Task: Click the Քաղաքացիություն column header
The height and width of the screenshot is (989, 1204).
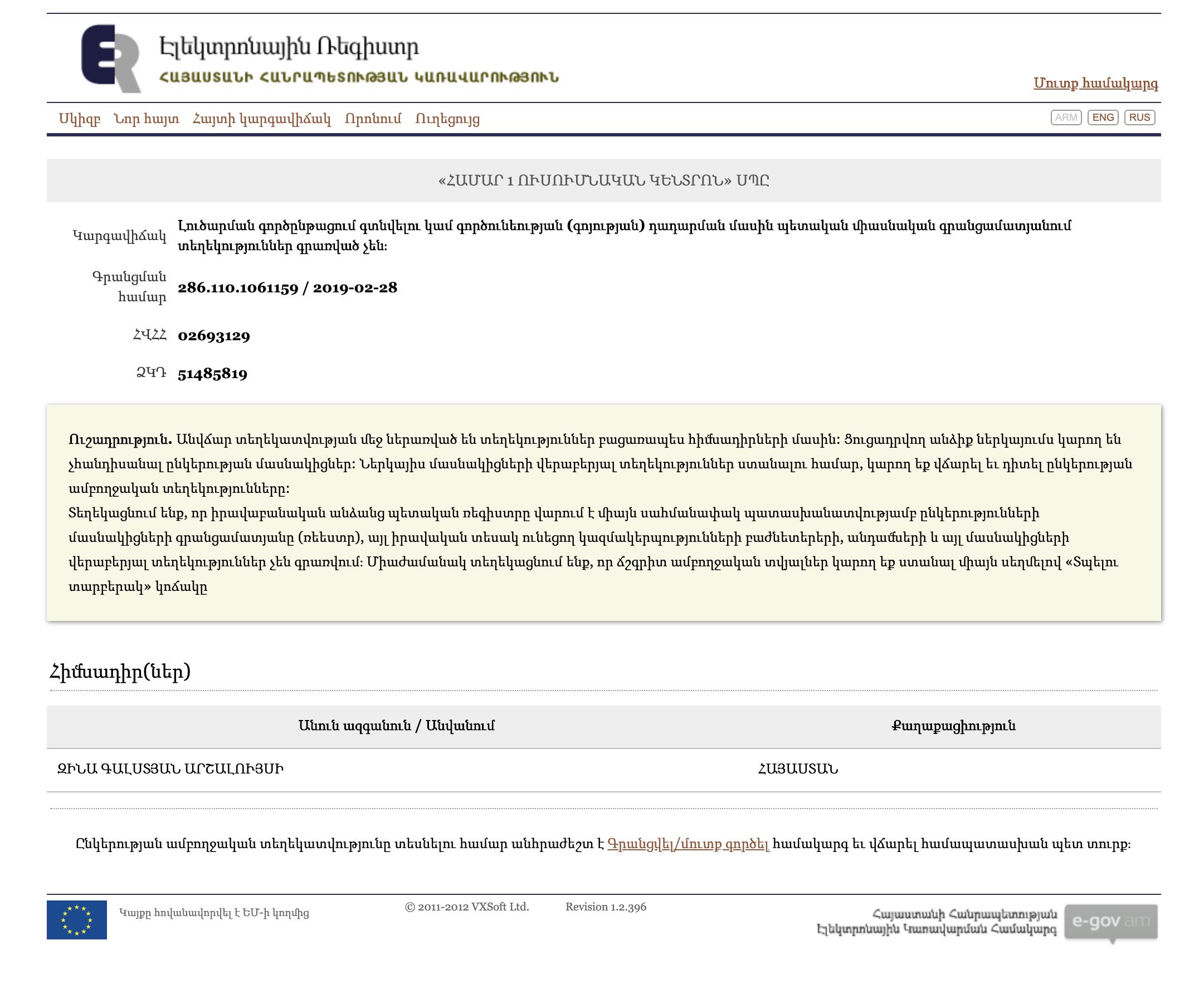Action: (954, 726)
